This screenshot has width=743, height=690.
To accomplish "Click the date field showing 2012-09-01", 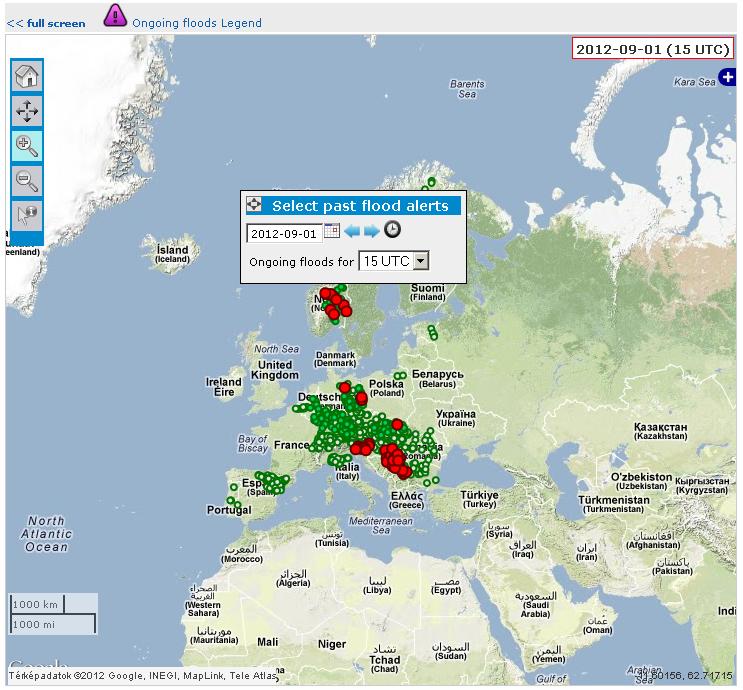I will [x=284, y=234].
